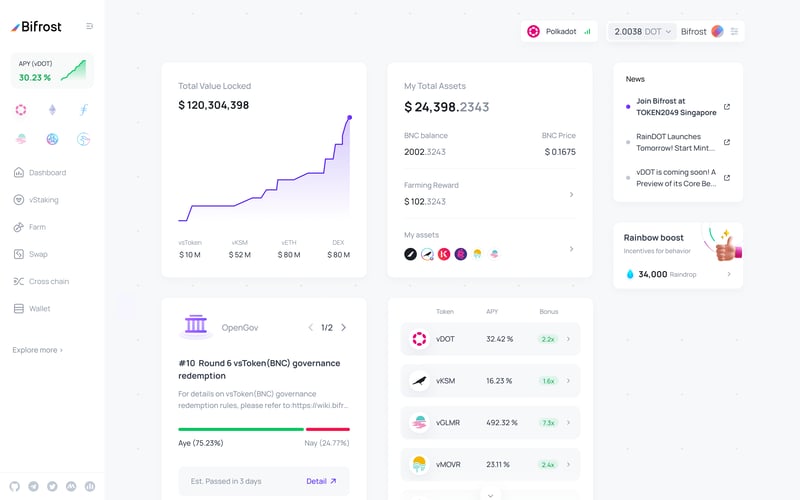Viewport: 800px width, 500px height.
Task: Select the bird-outline chain icon in sidebar
Action: [84, 139]
